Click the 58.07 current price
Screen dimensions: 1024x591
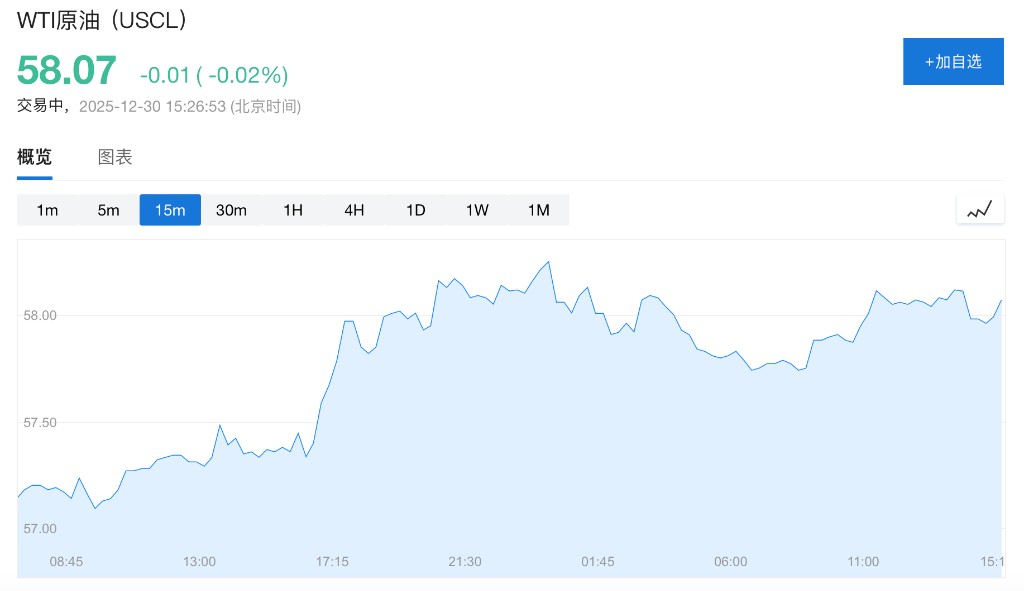pyautogui.click(x=67, y=71)
